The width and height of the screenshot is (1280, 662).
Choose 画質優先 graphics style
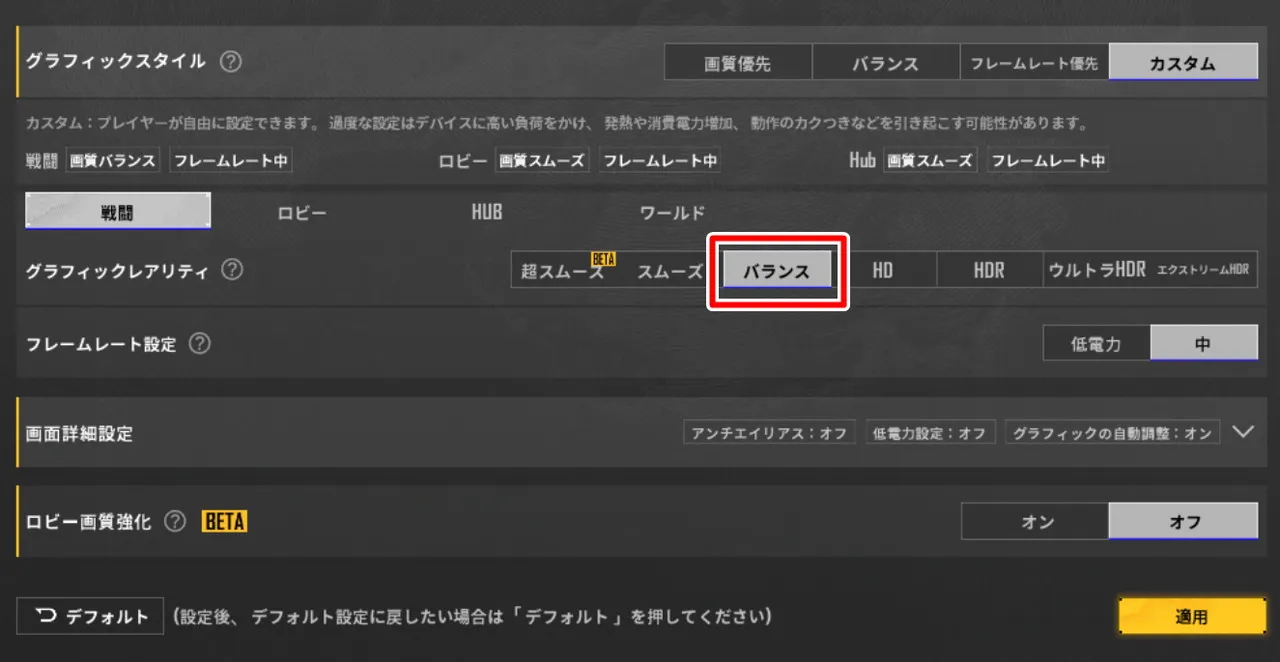tap(738, 63)
